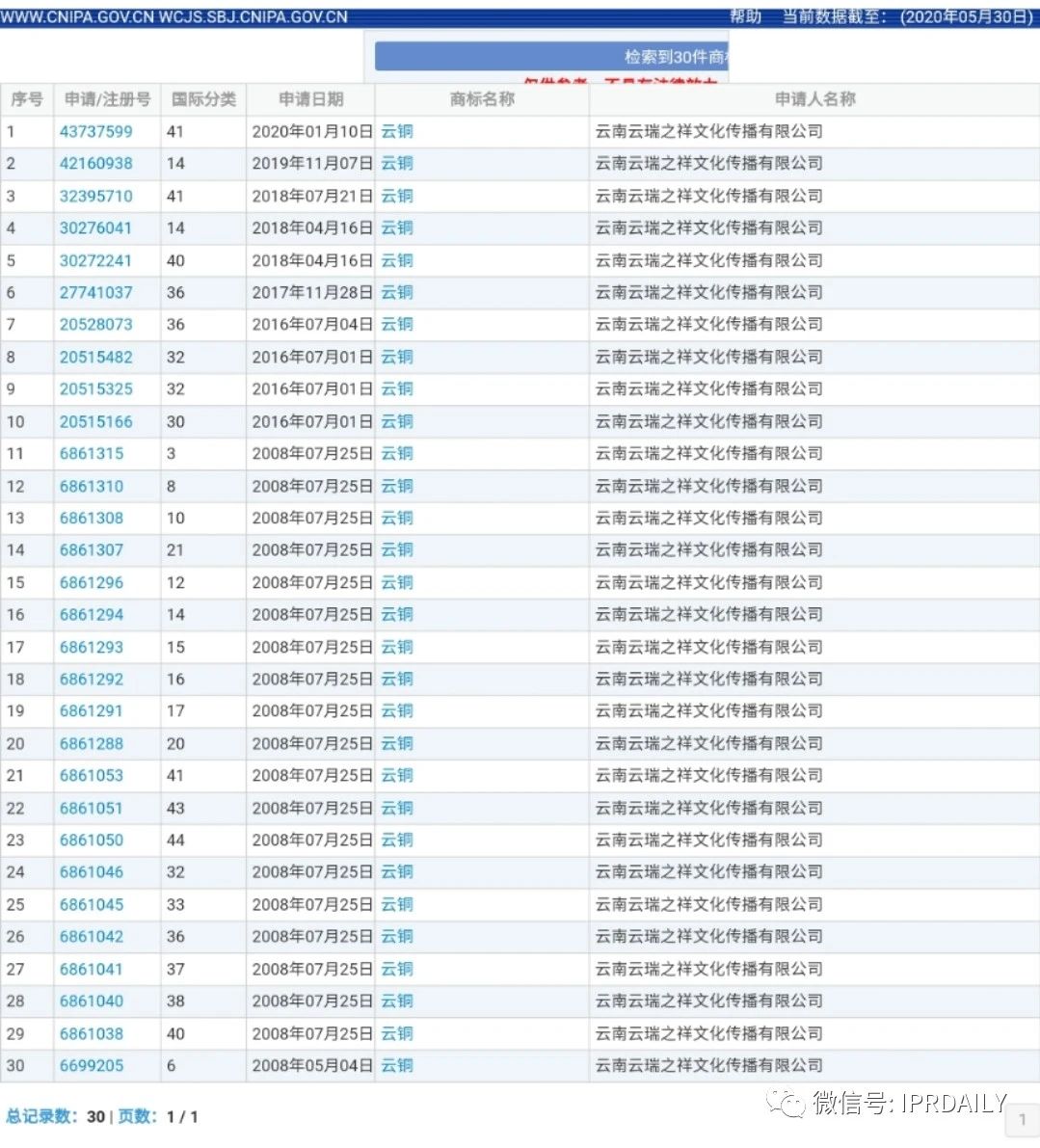Select application date 2016年07月04日
The height and width of the screenshot is (1148, 1040).
click(x=312, y=325)
